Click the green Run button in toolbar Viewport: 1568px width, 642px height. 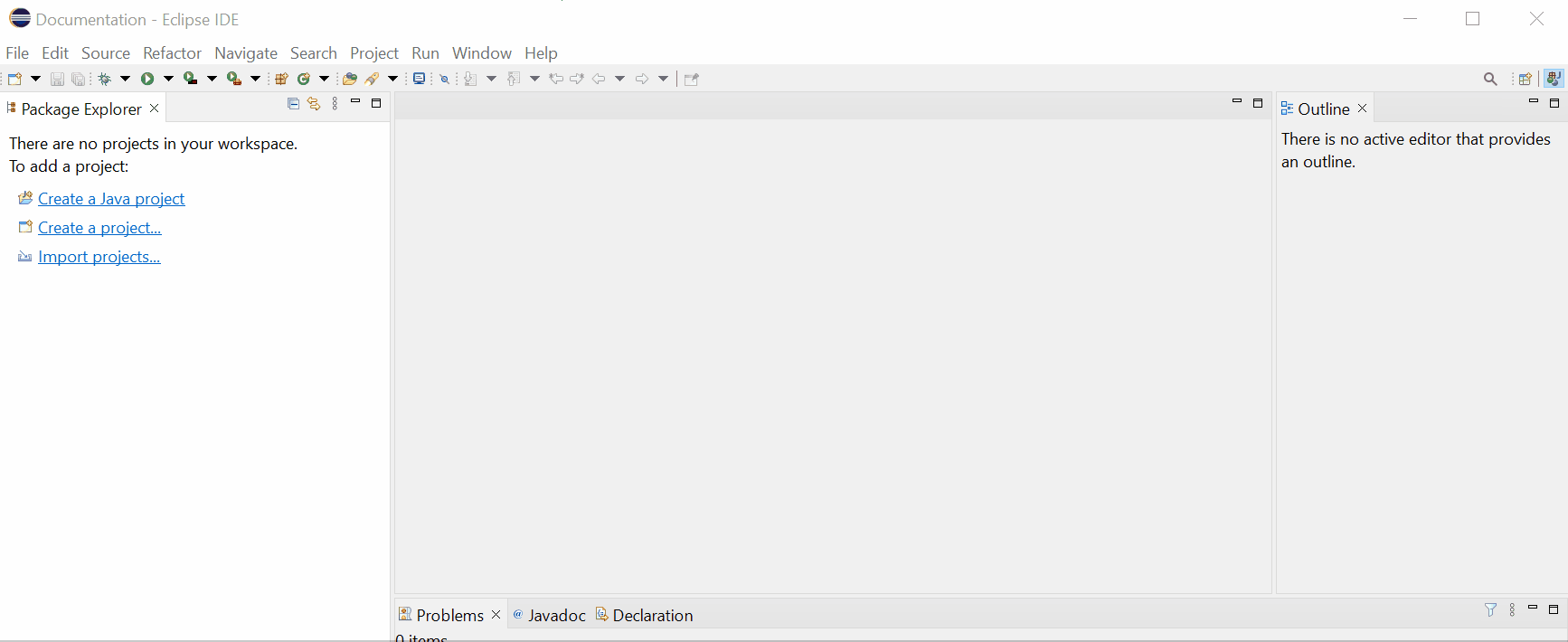tap(147, 79)
